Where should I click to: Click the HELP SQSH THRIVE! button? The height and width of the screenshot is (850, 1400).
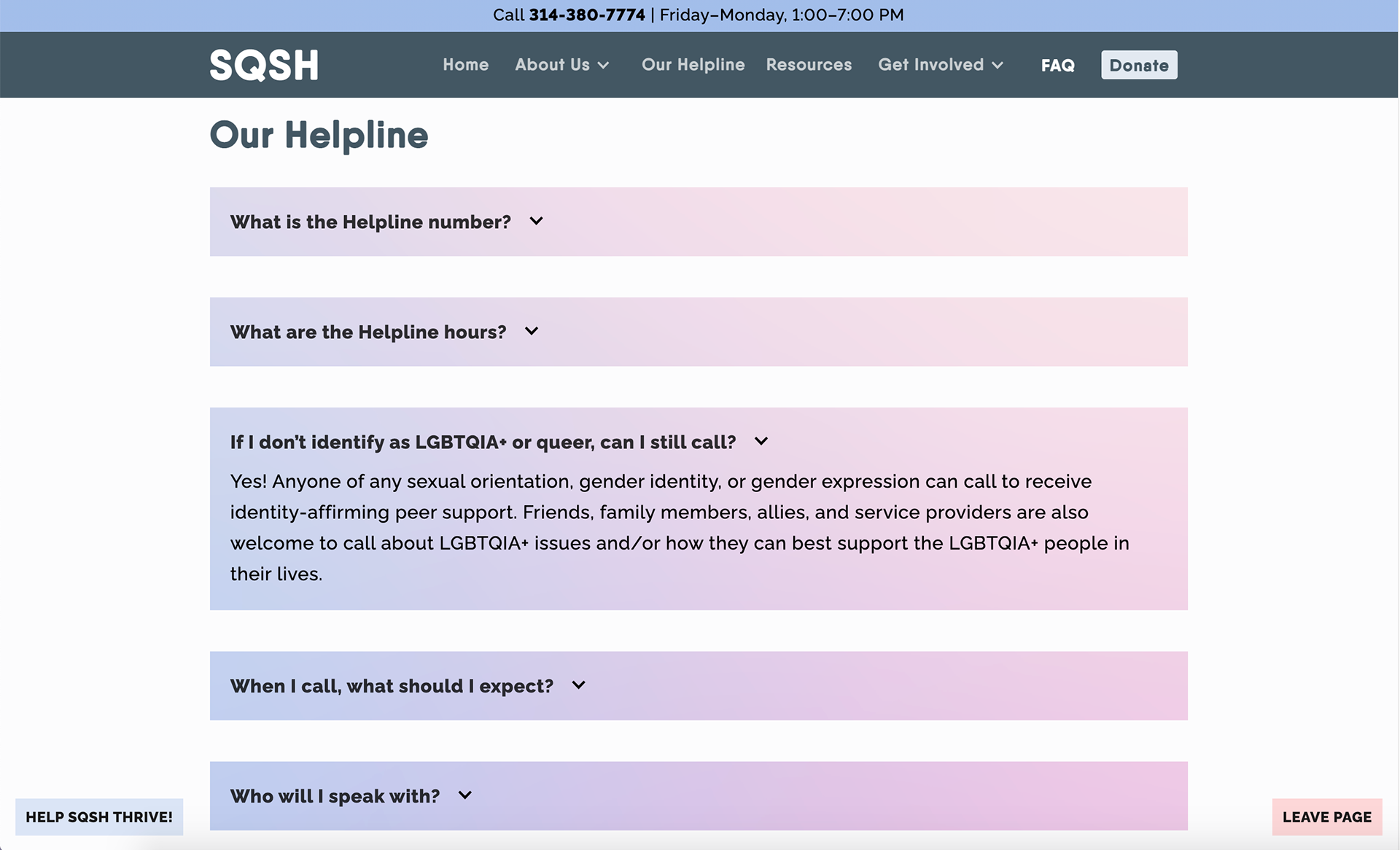tap(99, 817)
